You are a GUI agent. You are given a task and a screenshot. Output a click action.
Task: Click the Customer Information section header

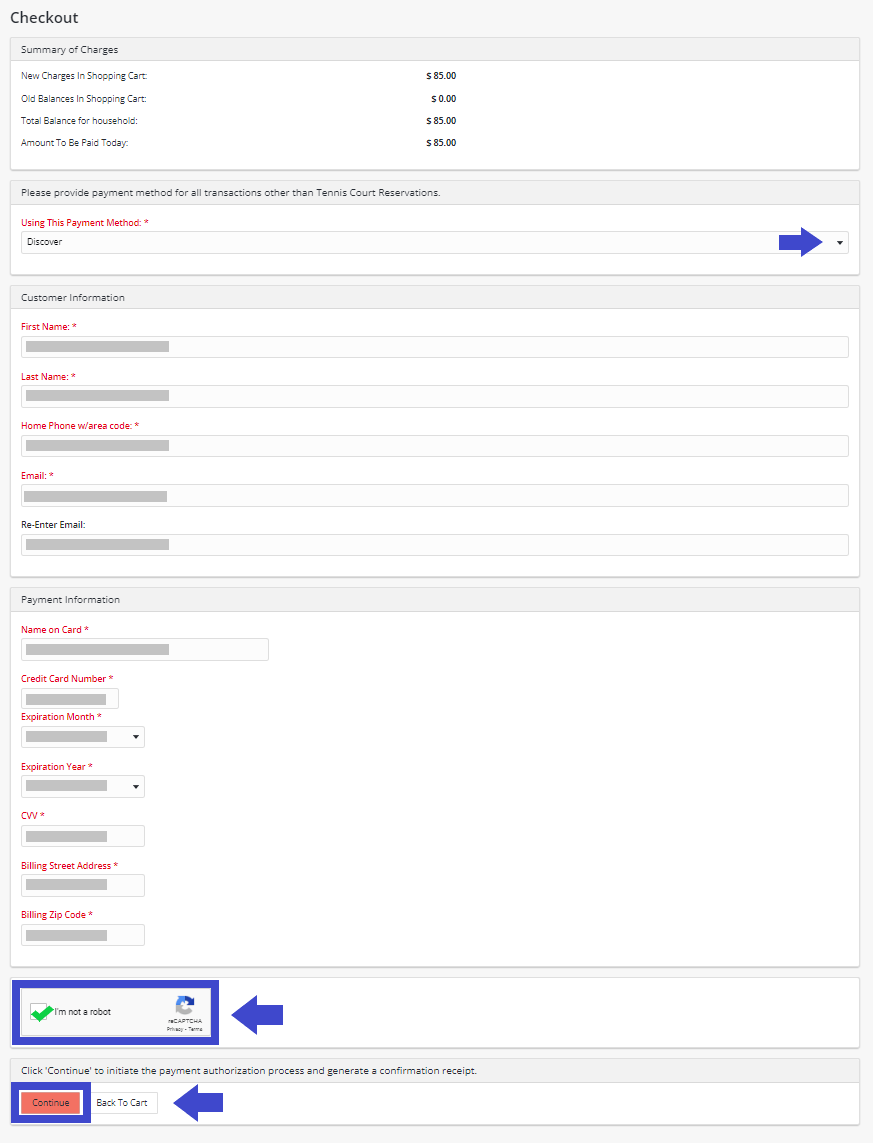[73, 297]
